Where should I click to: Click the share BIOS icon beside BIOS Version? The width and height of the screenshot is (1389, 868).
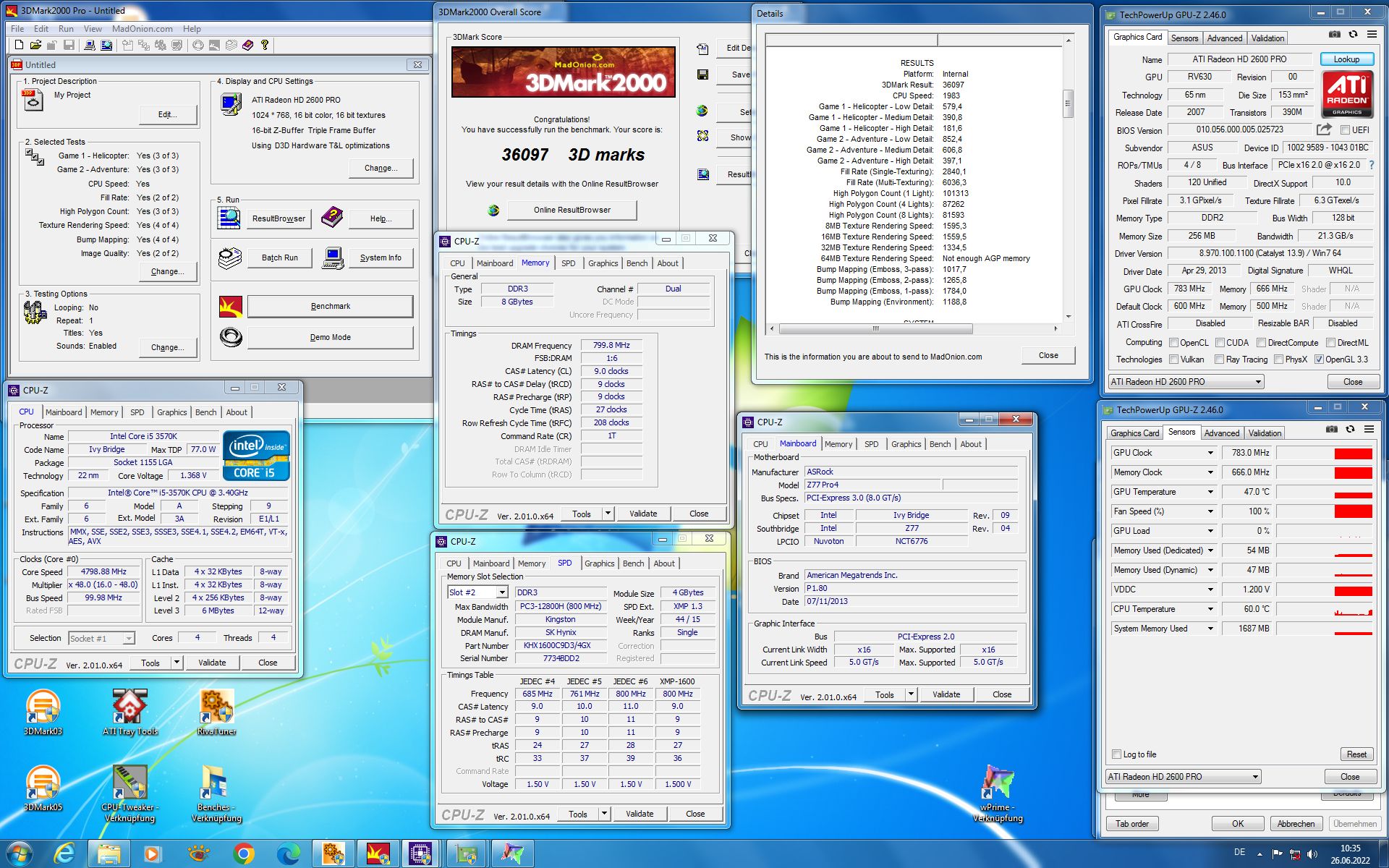pyautogui.click(x=1324, y=129)
